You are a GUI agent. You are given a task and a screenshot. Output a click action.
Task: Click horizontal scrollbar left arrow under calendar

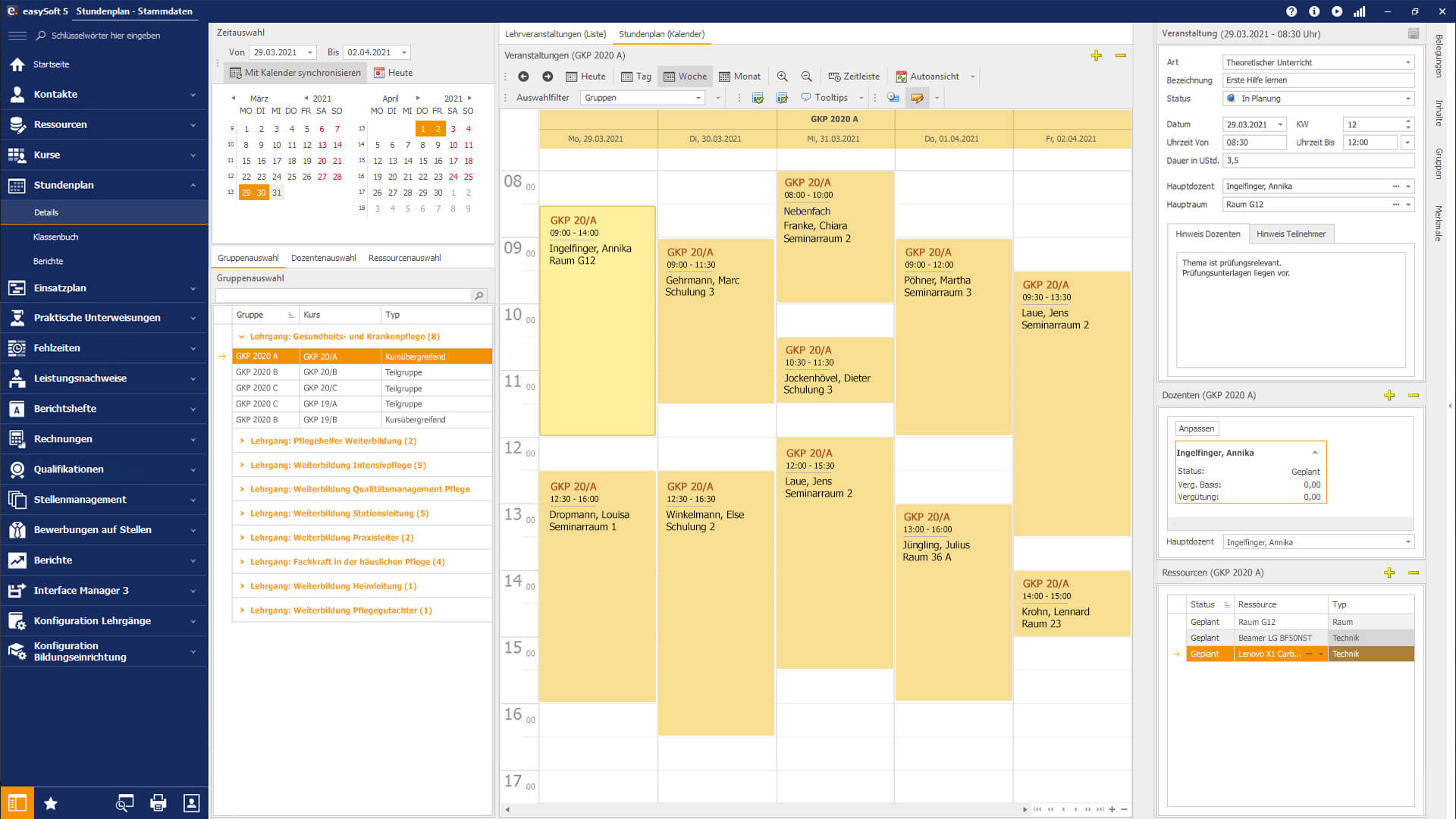507,809
